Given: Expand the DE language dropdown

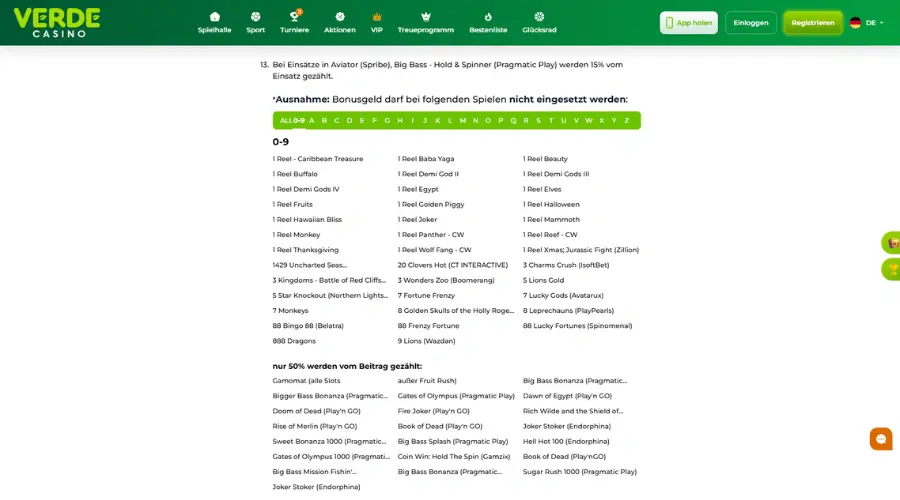Looking at the screenshot, I should point(867,22).
